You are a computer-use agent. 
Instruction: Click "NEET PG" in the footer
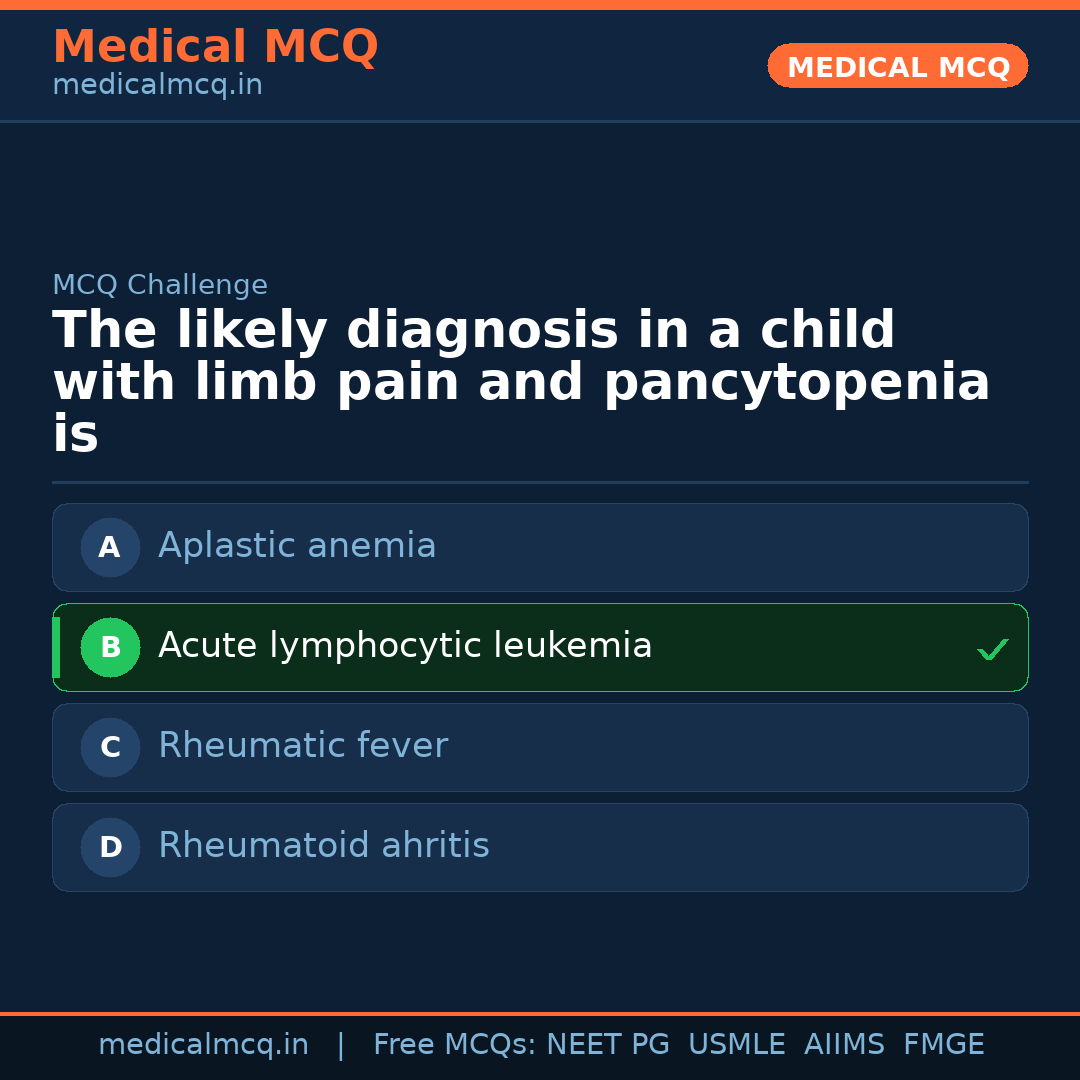[608, 1045]
